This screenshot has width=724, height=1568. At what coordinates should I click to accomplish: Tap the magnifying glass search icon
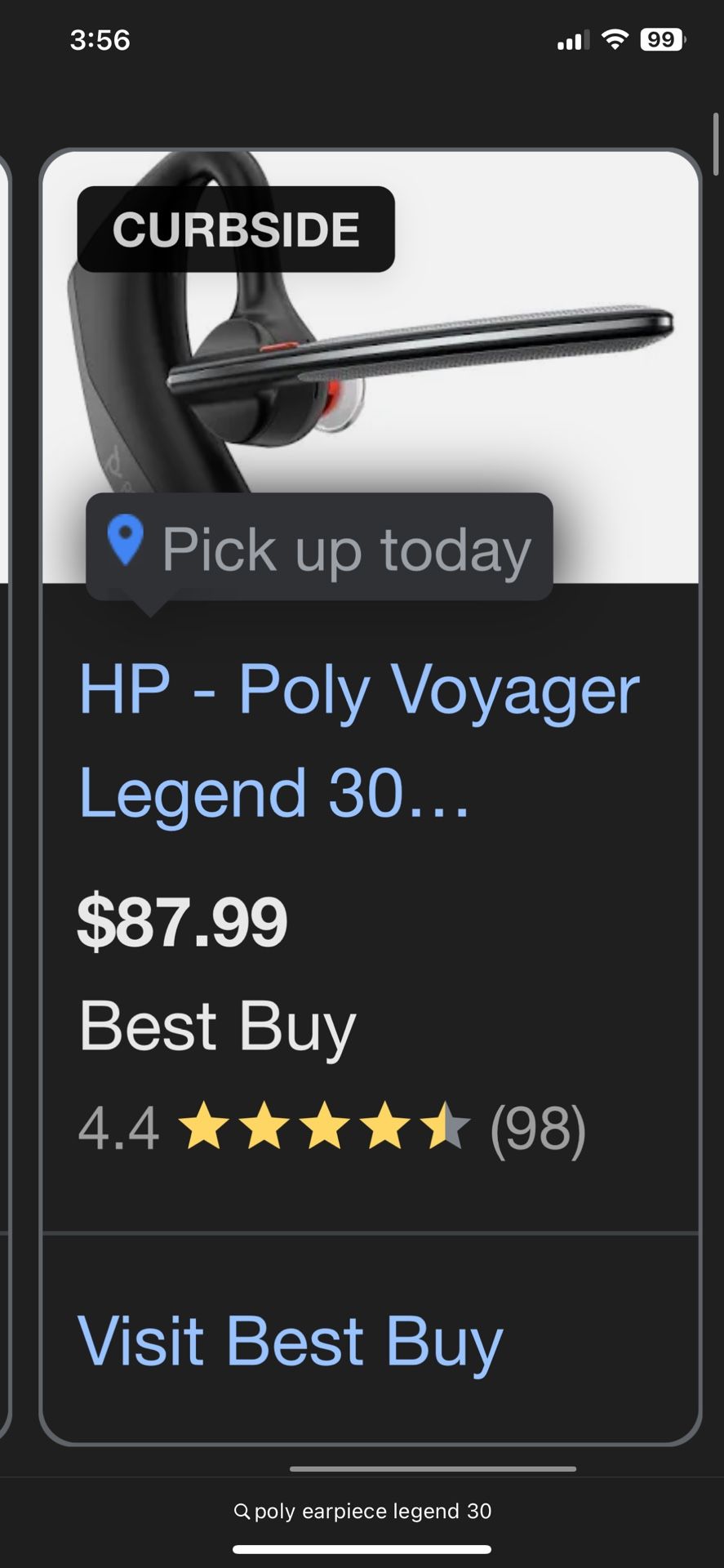click(x=242, y=1512)
